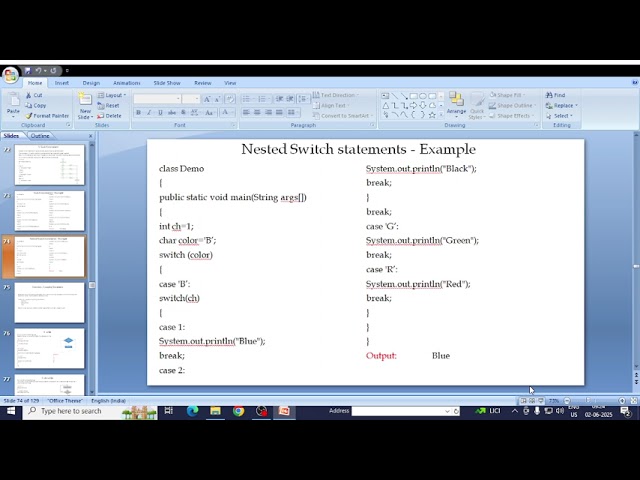Open File Explorer from taskbar
Viewport: 640px width, 480px height.
(216, 411)
